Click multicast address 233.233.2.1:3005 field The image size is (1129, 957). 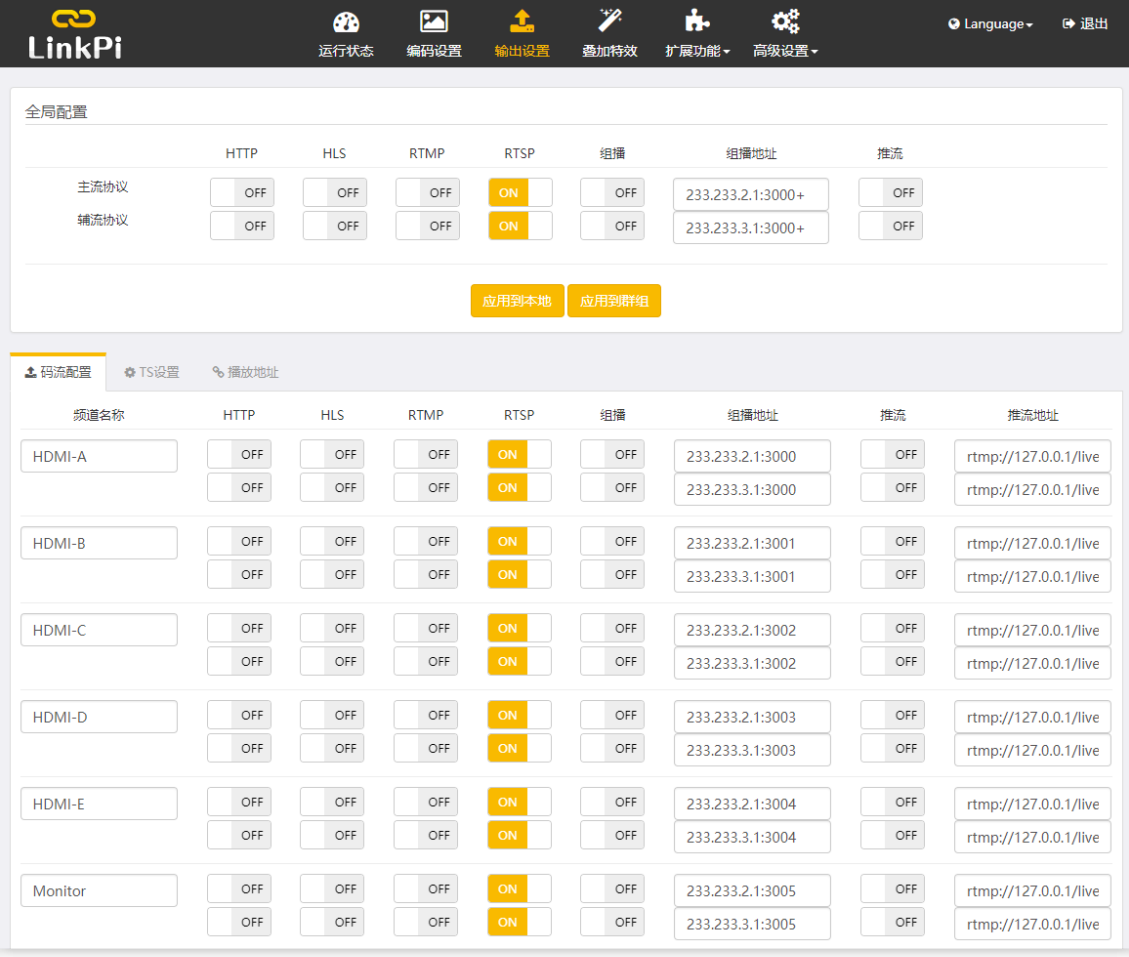click(752, 891)
